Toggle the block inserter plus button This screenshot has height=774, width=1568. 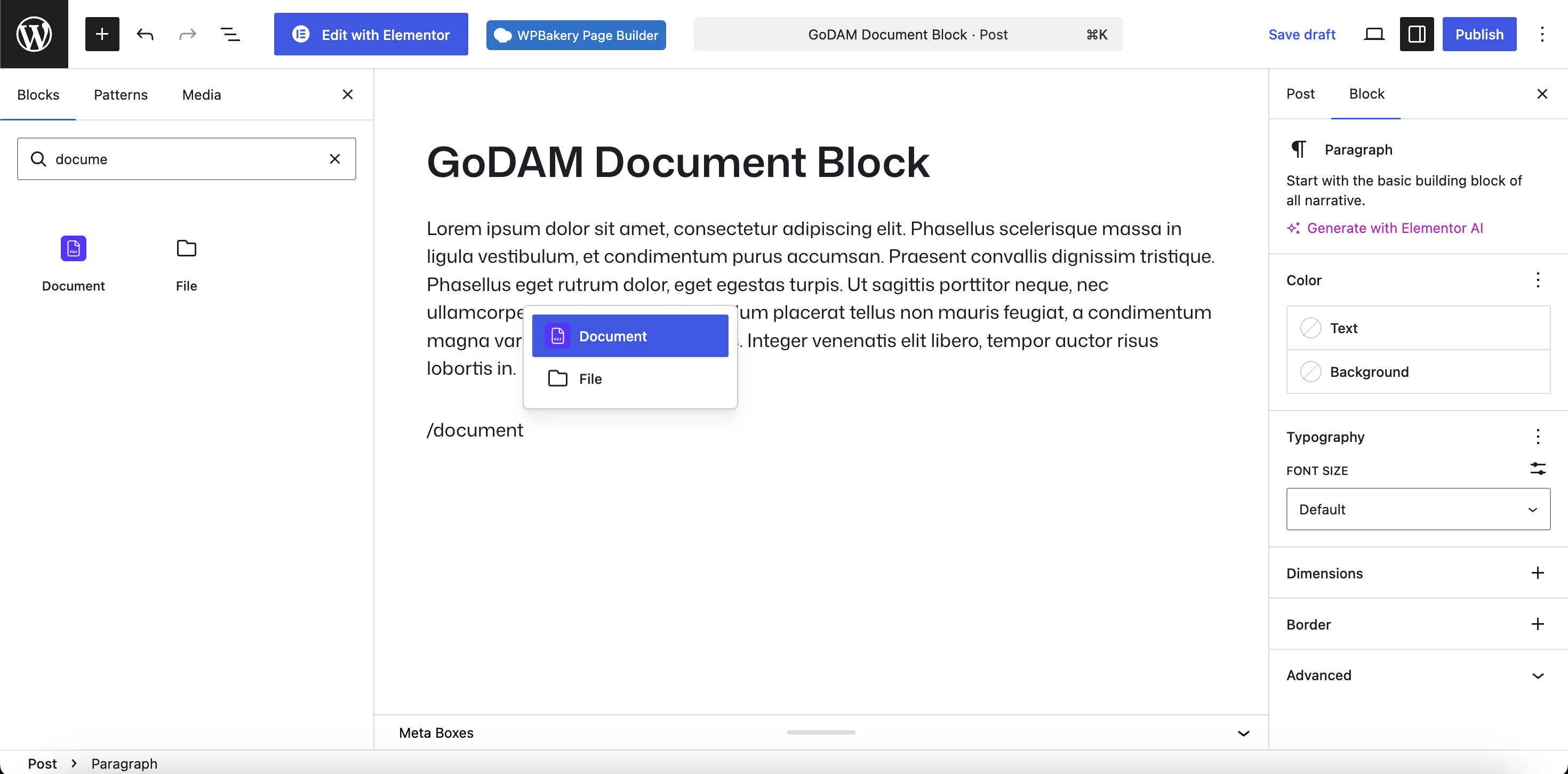(x=102, y=34)
